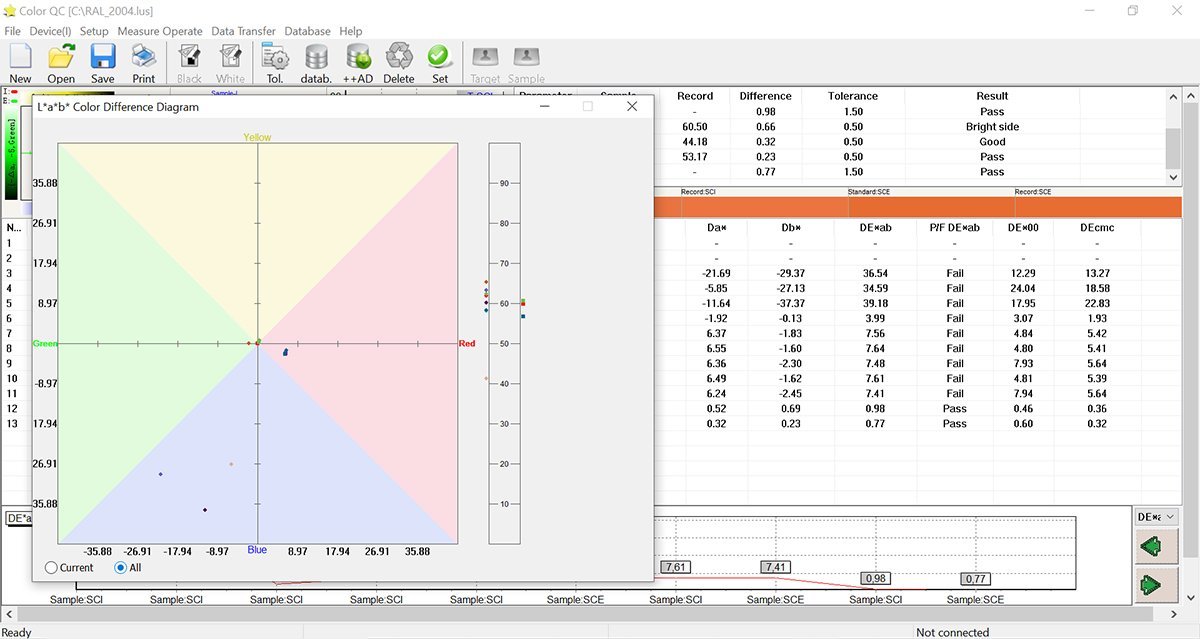
Task: Click the DE*ab value '39.18'
Action: coord(875,303)
